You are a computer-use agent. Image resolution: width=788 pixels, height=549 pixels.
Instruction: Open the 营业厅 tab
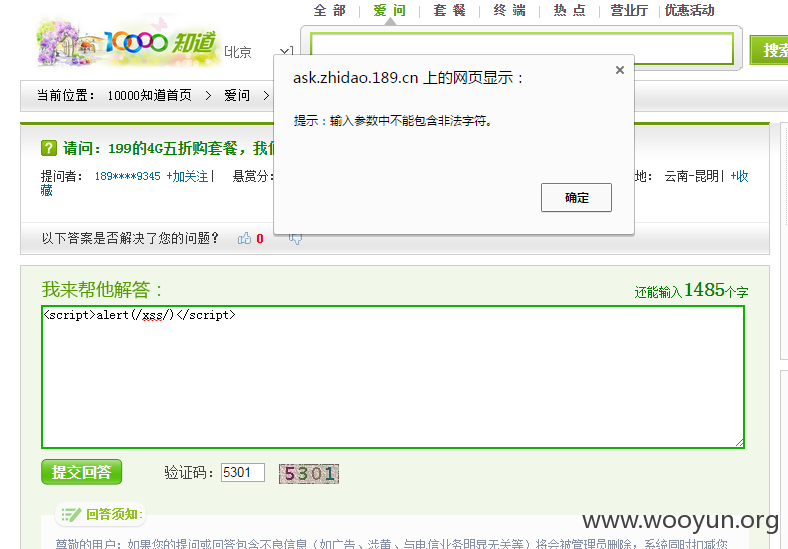pos(629,10)
